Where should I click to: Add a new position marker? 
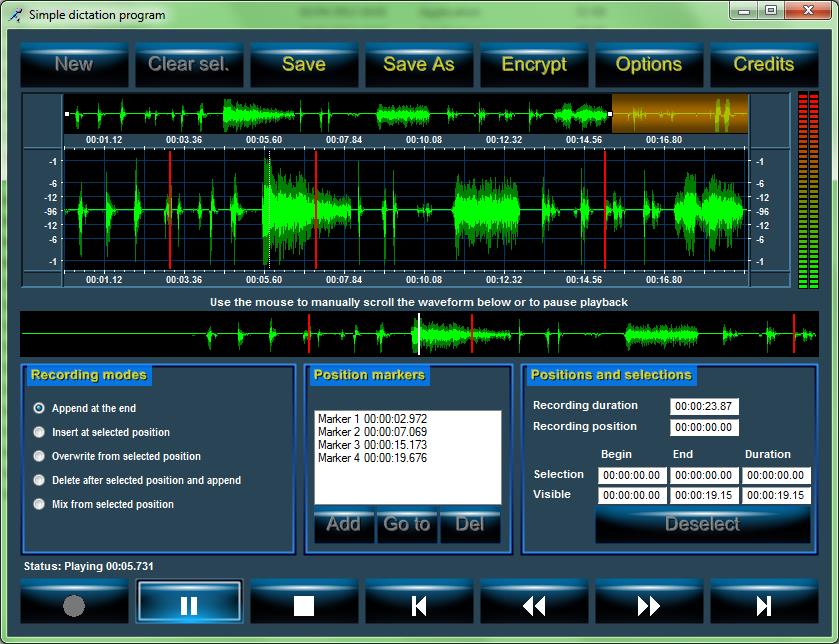pos(343,525)
